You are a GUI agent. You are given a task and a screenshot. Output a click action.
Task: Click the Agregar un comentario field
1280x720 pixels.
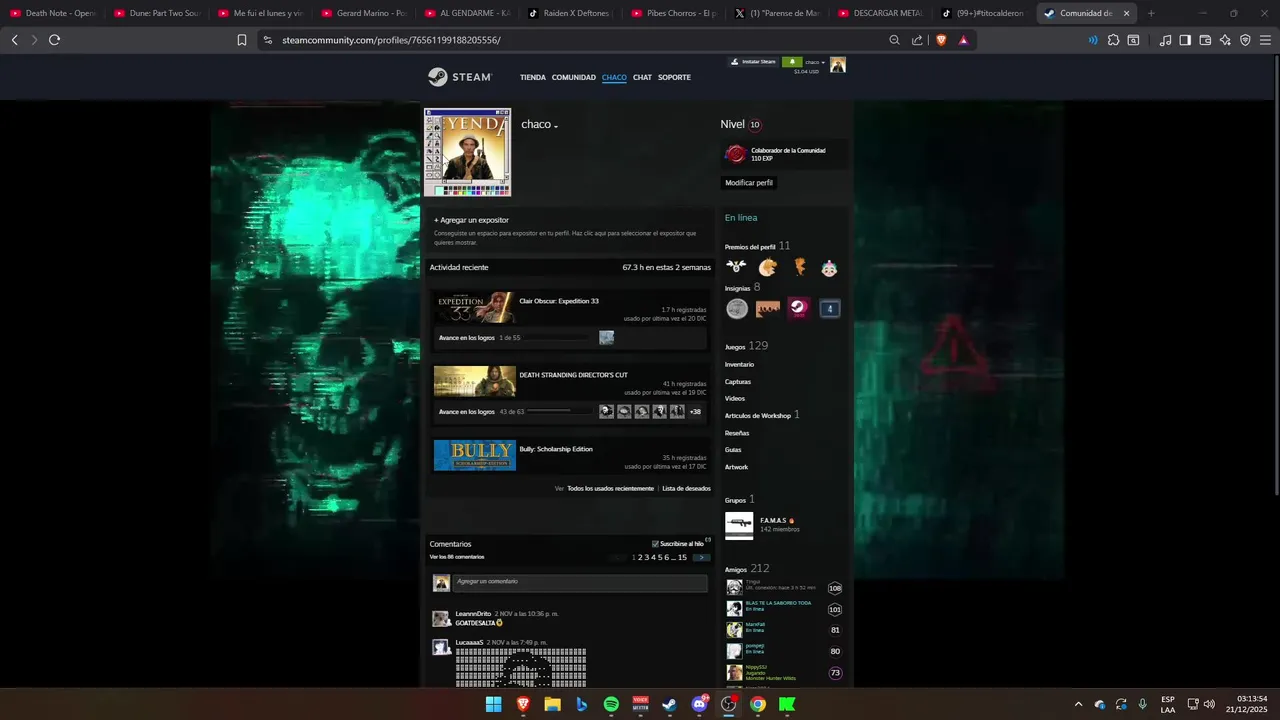pos(580,583)
